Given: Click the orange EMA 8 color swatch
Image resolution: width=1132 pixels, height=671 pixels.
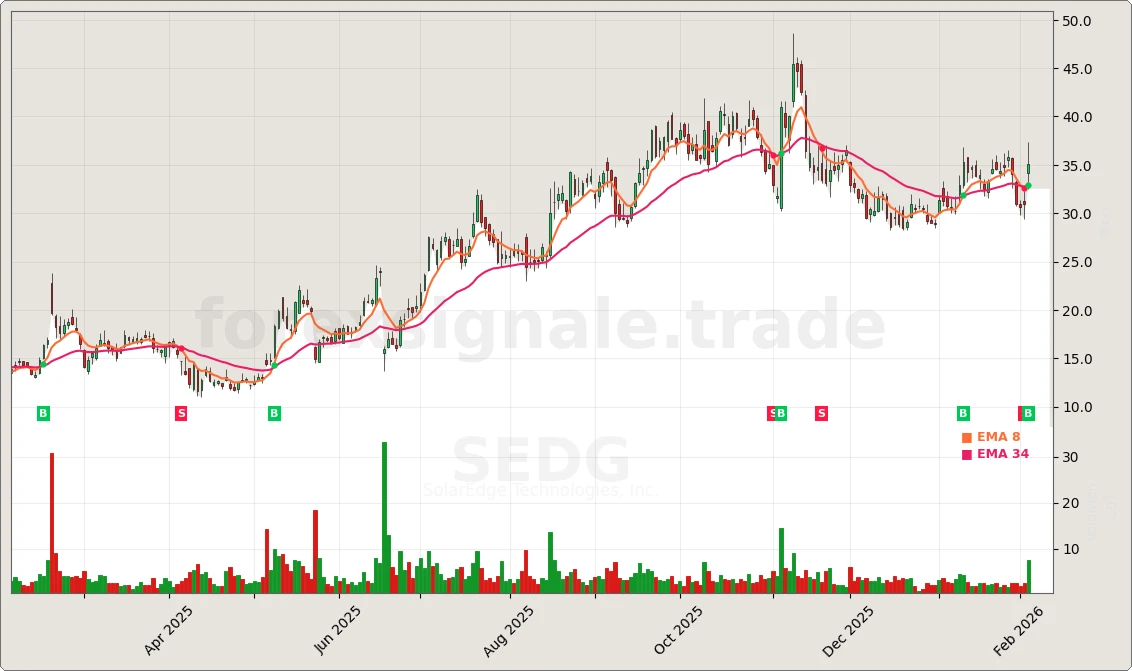Looking at the screenshot, I should coord(966,437).
